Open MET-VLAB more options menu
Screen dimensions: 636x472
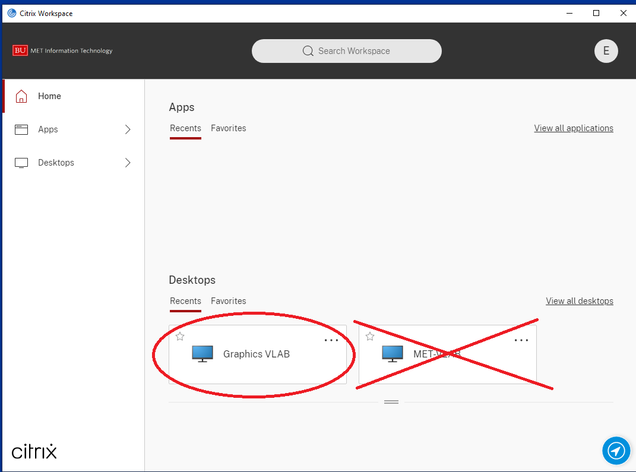(521, 340)
